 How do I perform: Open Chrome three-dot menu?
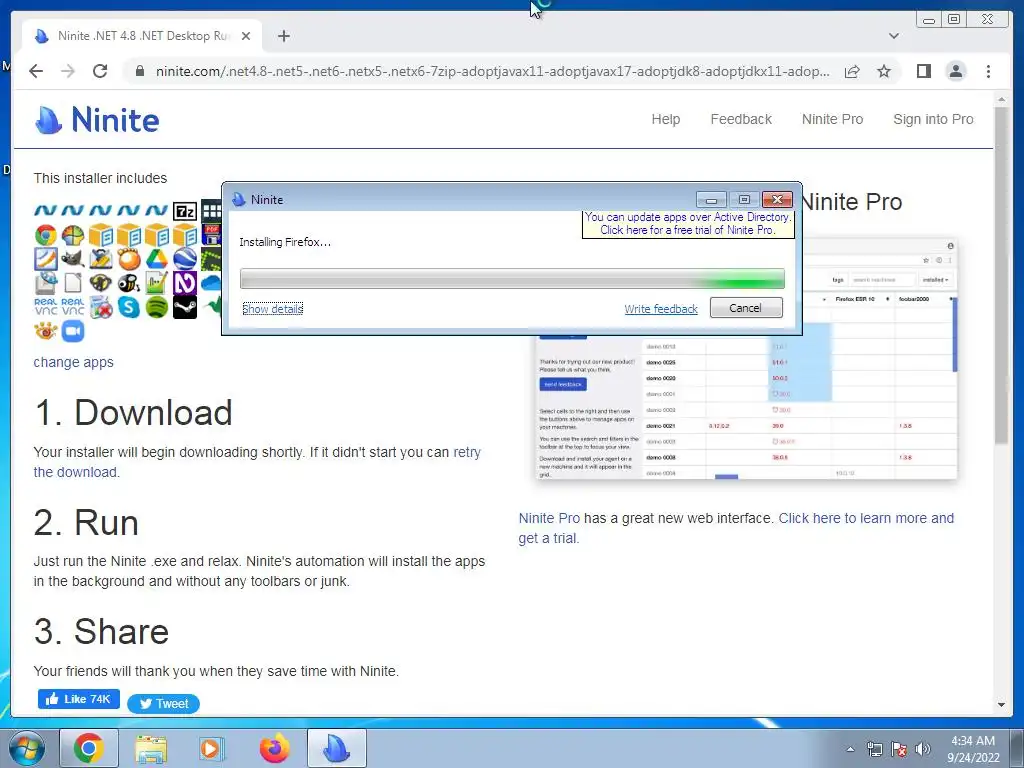[988, 71]
